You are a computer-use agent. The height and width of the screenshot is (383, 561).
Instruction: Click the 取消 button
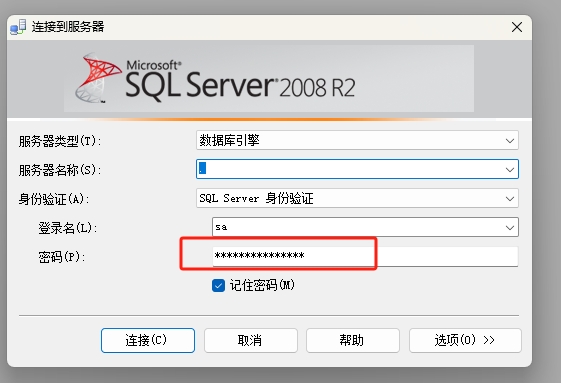250,340
